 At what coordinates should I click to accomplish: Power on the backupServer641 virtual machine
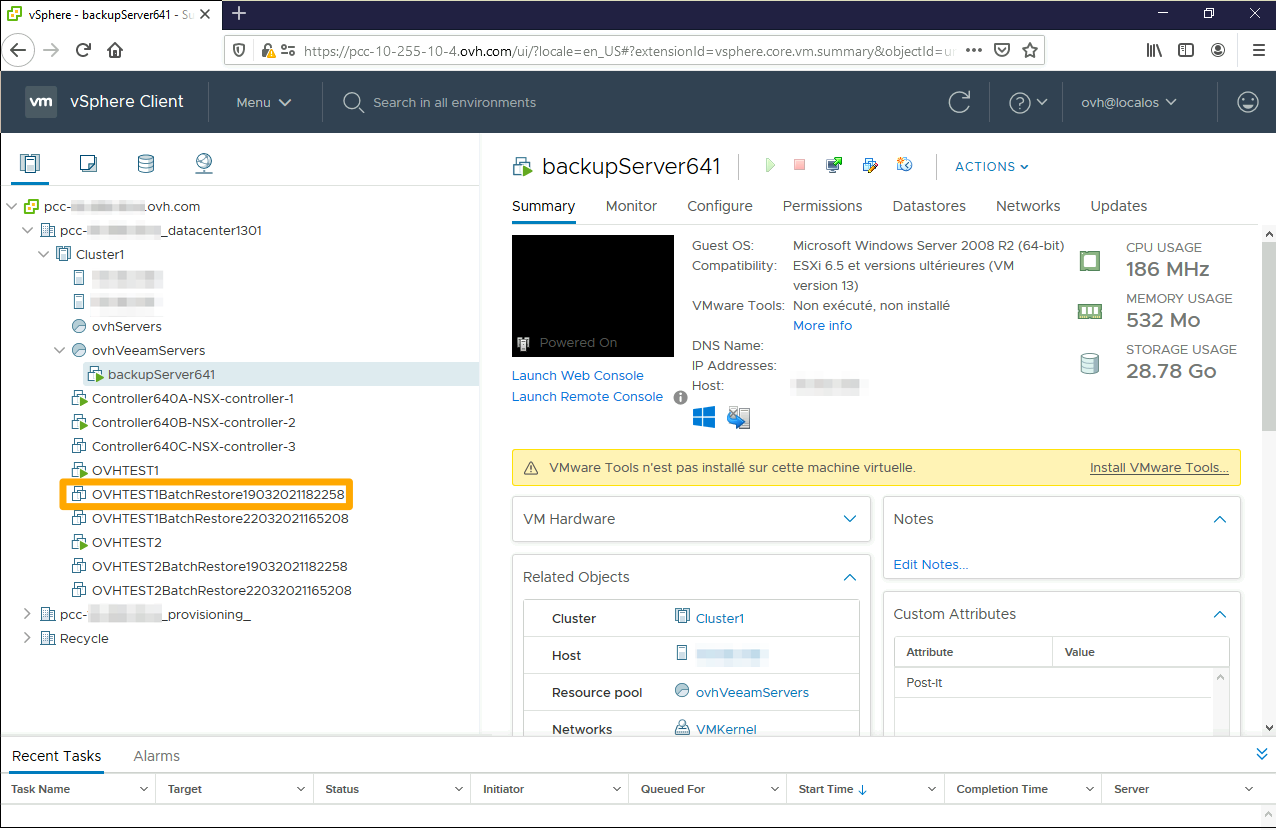click(769, 165)
